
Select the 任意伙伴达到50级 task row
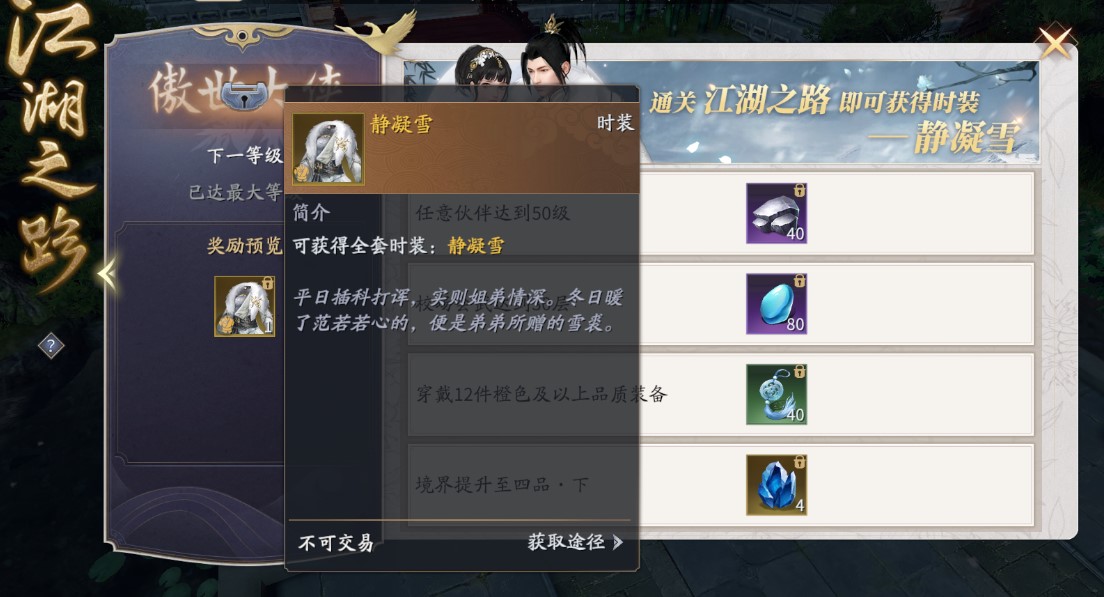tap(721, 213)
